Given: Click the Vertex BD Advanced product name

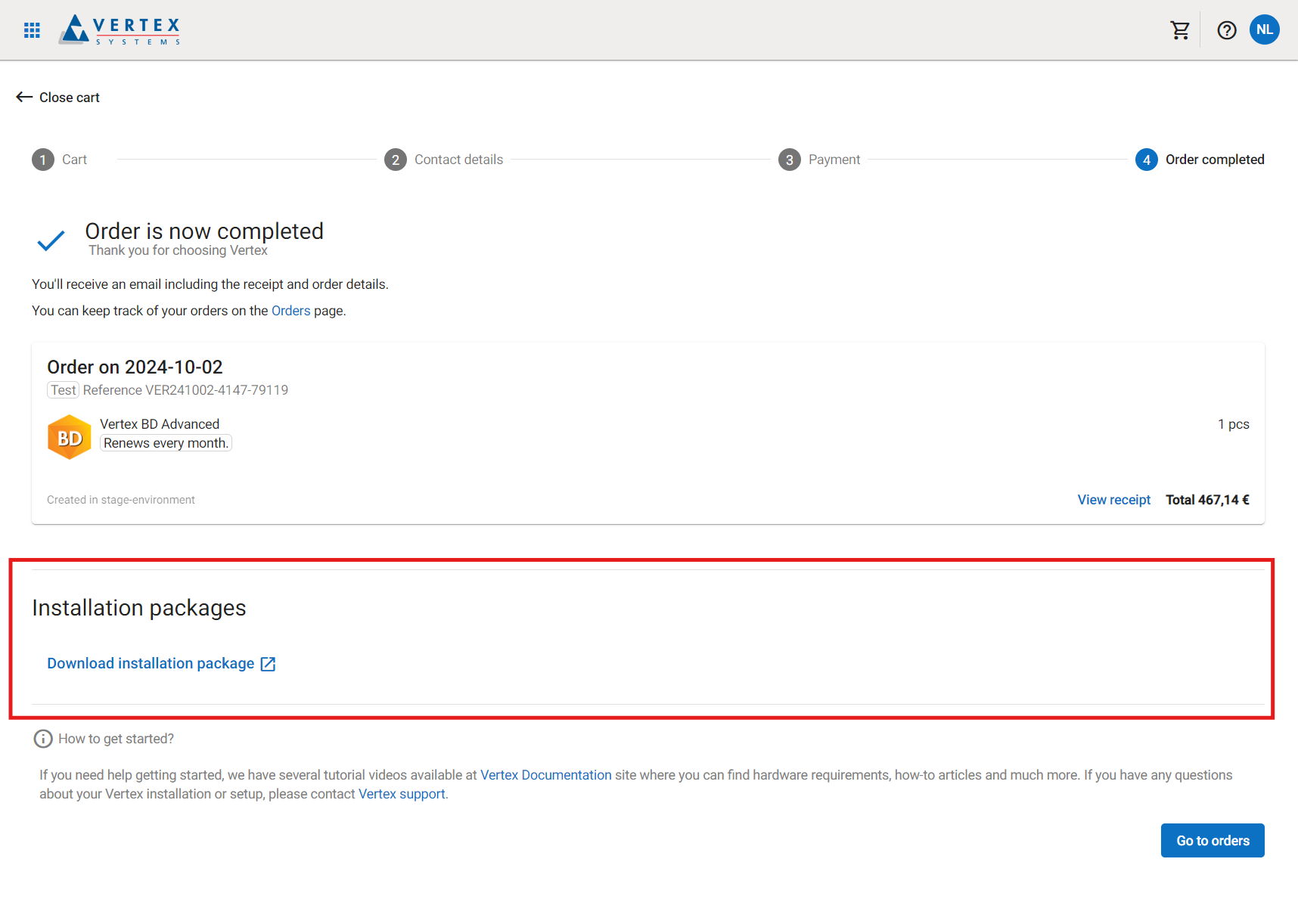Looking at the screenshot, I should (x=160, y=424).
